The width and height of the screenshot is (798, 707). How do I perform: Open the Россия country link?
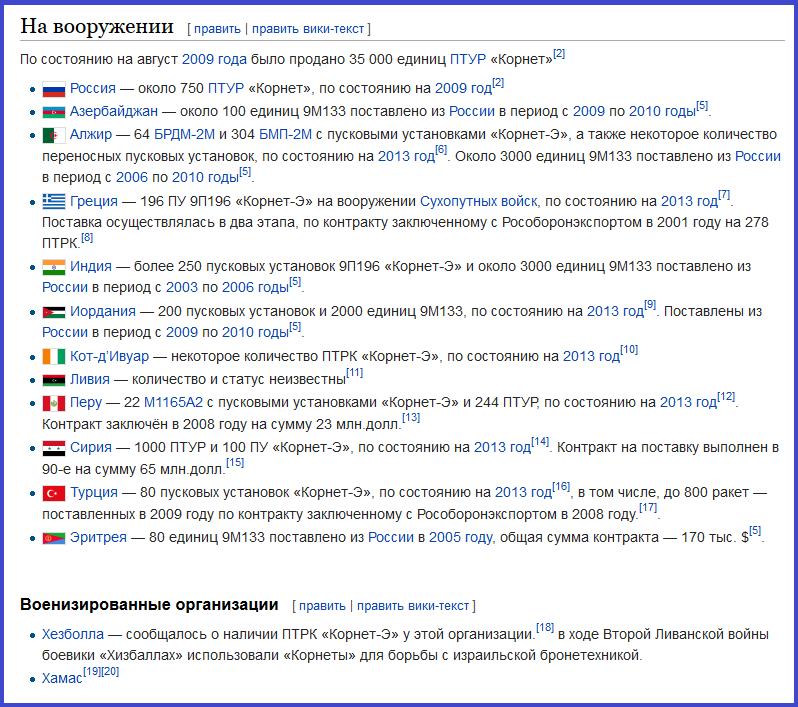(x=93, y=88)
